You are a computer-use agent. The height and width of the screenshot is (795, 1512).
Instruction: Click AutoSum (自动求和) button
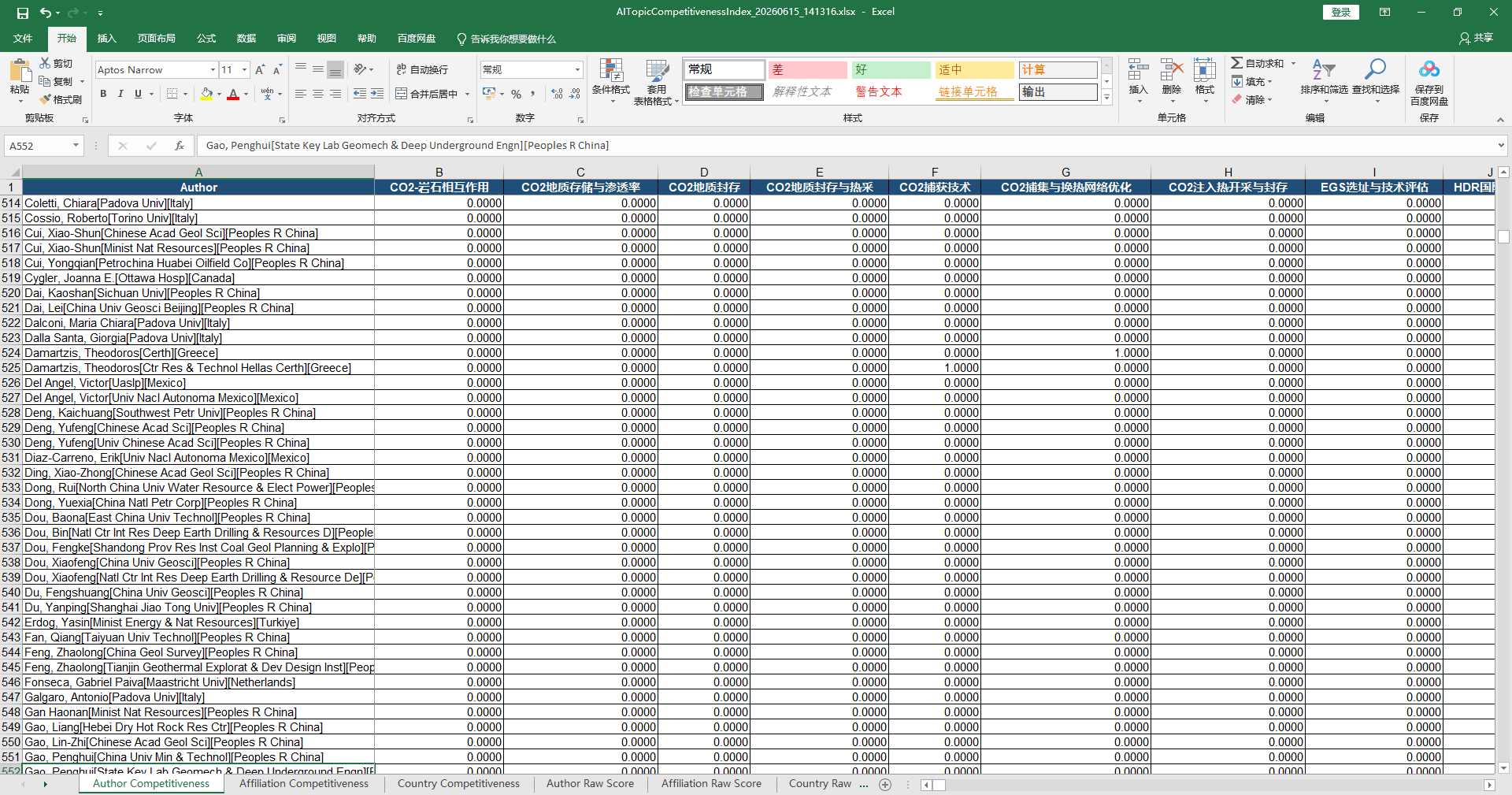coord(1258,63)
